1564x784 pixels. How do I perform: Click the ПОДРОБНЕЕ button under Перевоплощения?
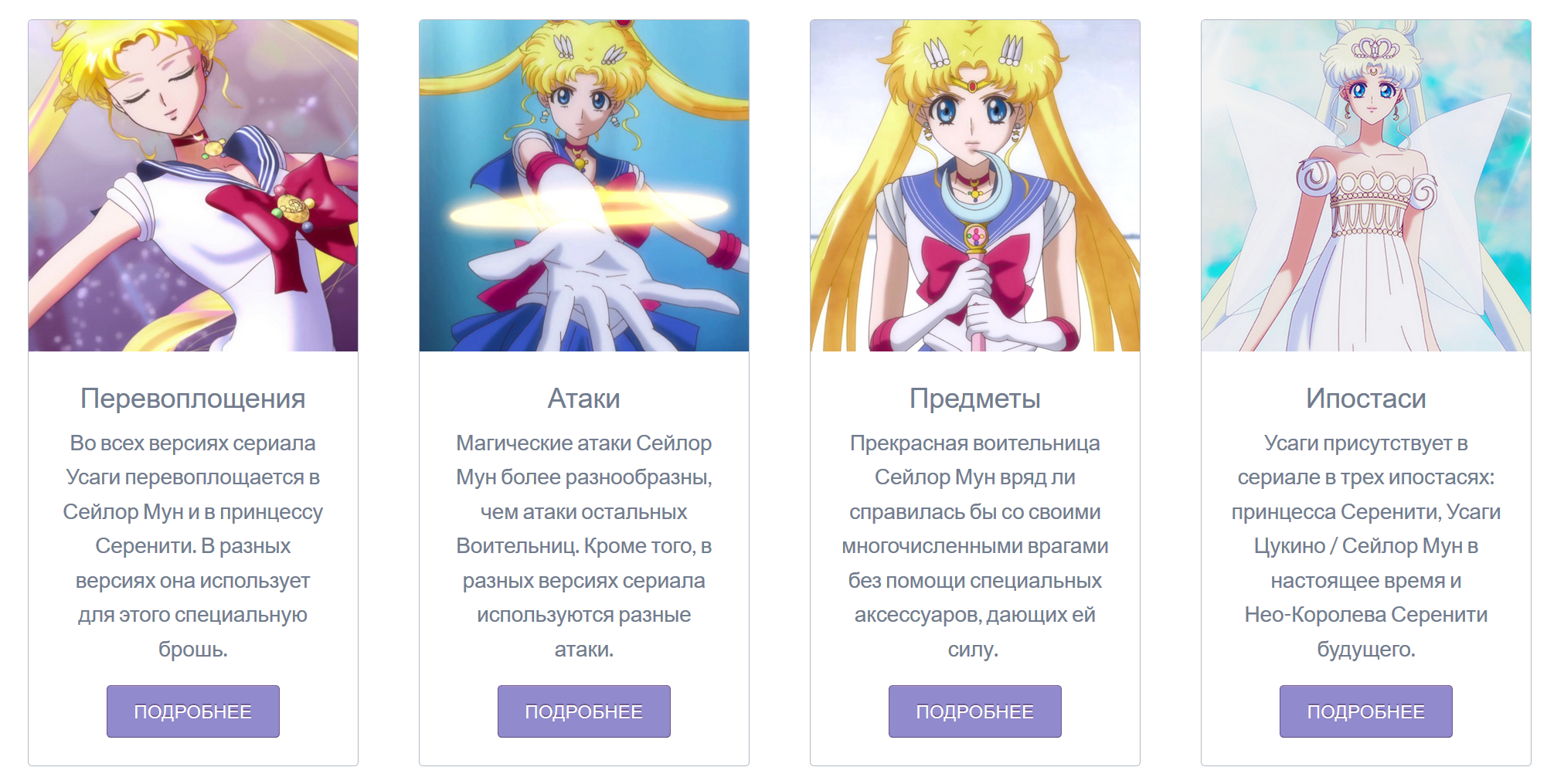[193, 711]
